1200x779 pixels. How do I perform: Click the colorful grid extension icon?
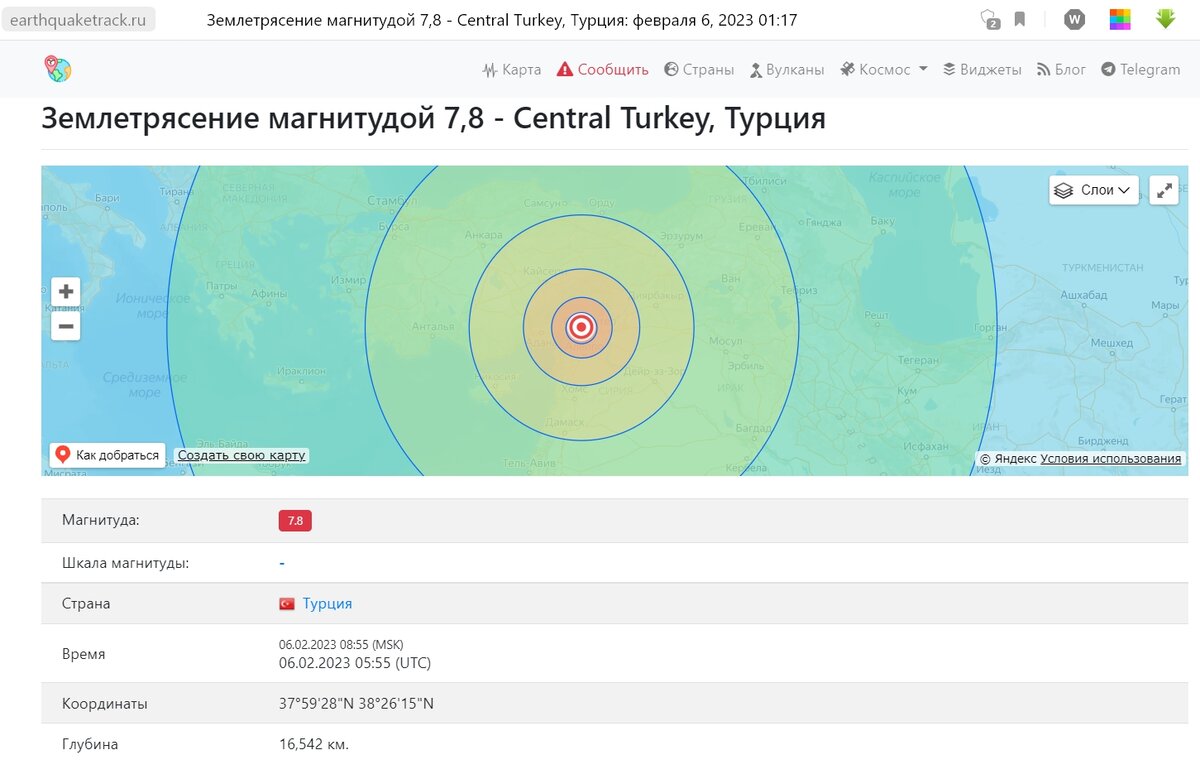(x=1122, y=18)
